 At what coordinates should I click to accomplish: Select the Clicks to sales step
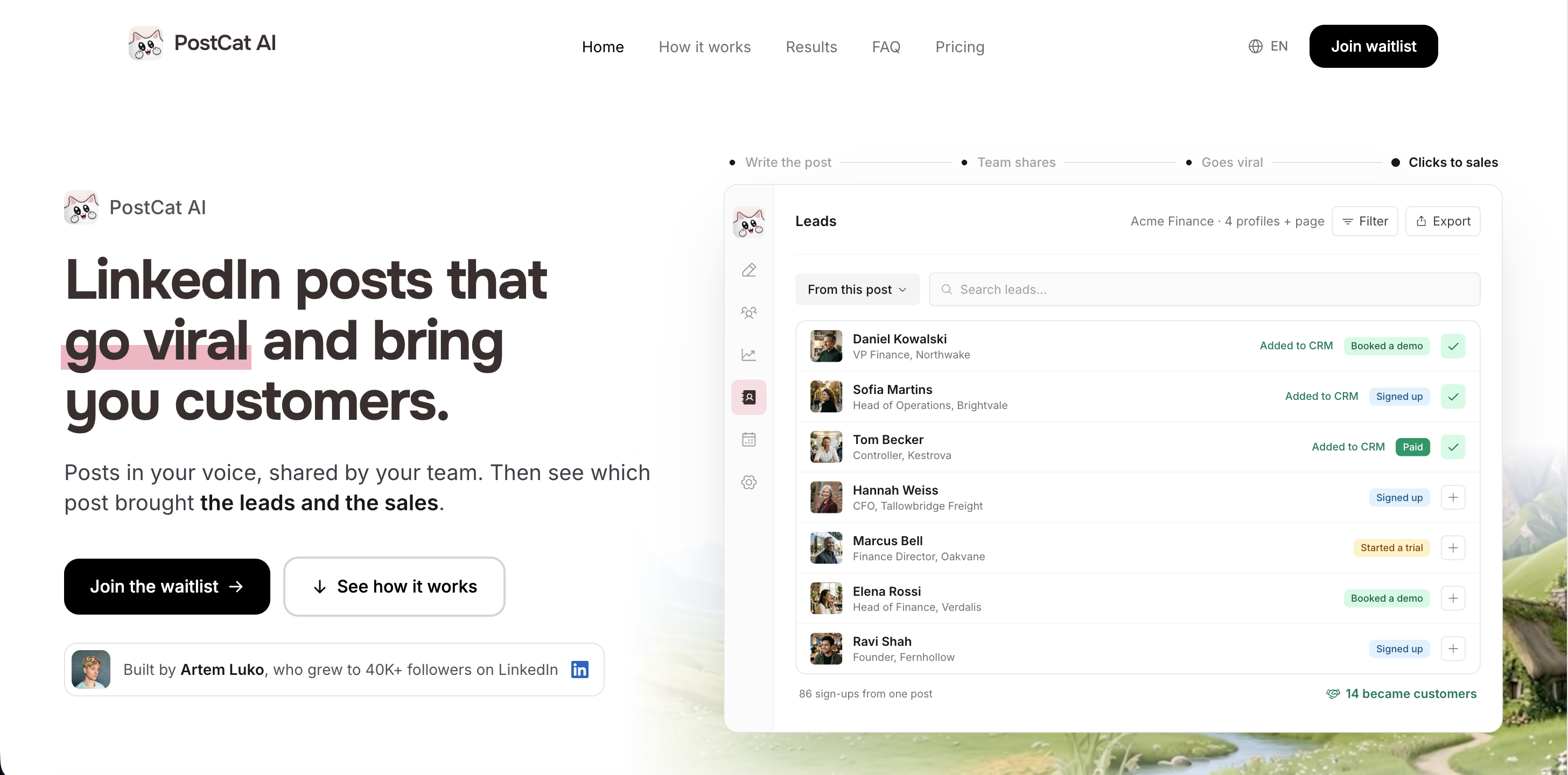click(1445, 163)
